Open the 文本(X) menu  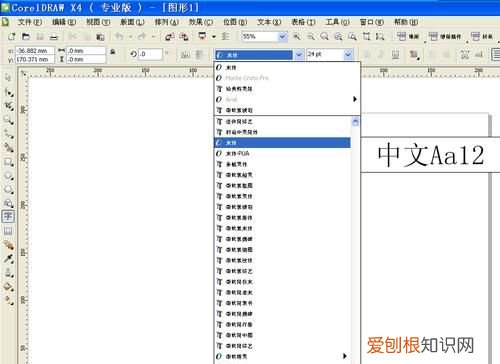click(269, 22)
